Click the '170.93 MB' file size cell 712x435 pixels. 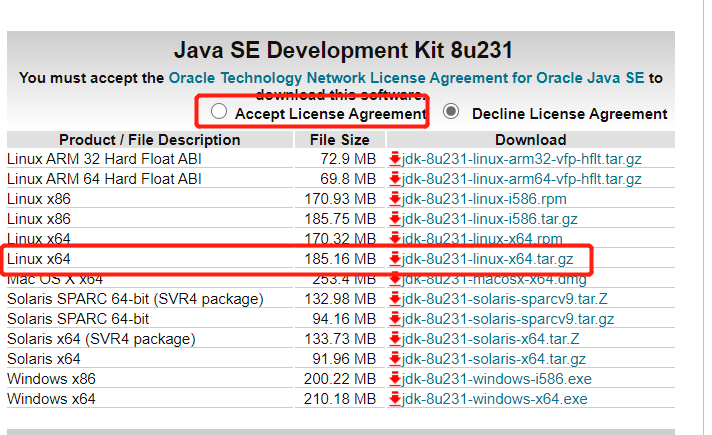(x=340, y=199)
